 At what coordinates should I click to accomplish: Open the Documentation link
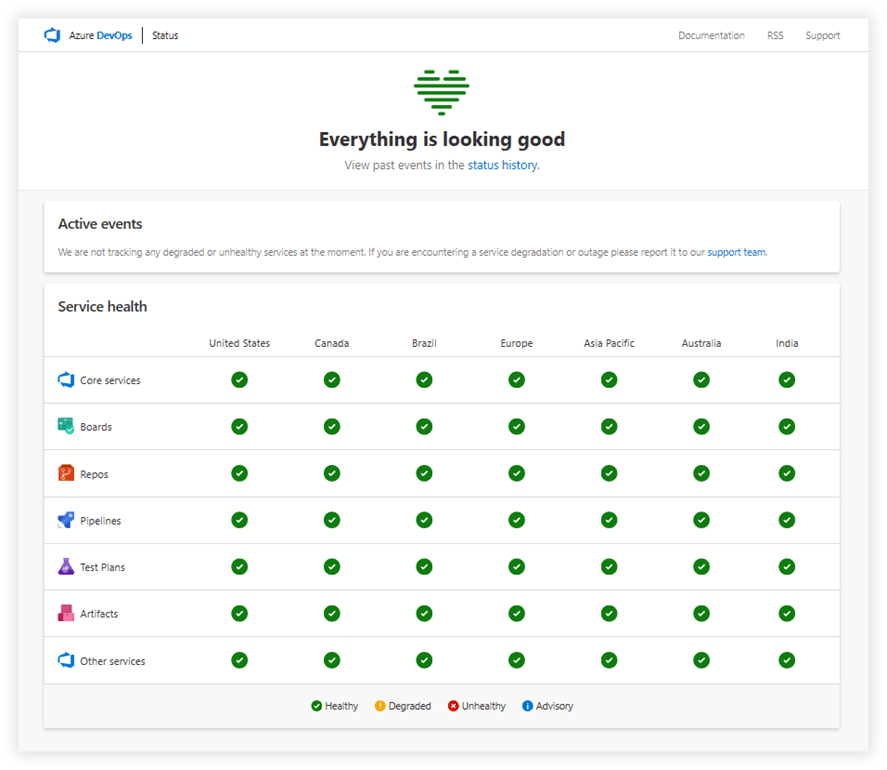click(x=711, y=35)
